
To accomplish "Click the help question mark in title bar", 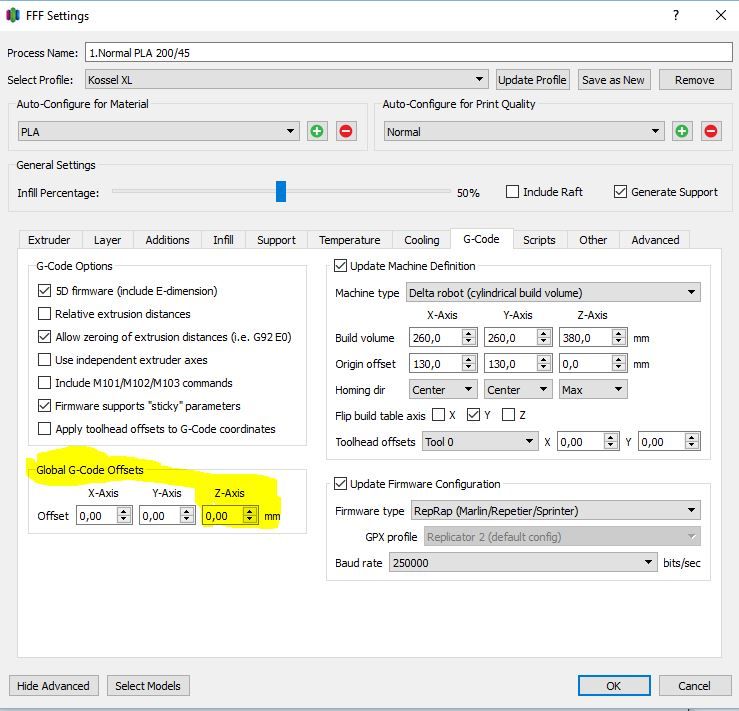I will (x=676, y=16).
